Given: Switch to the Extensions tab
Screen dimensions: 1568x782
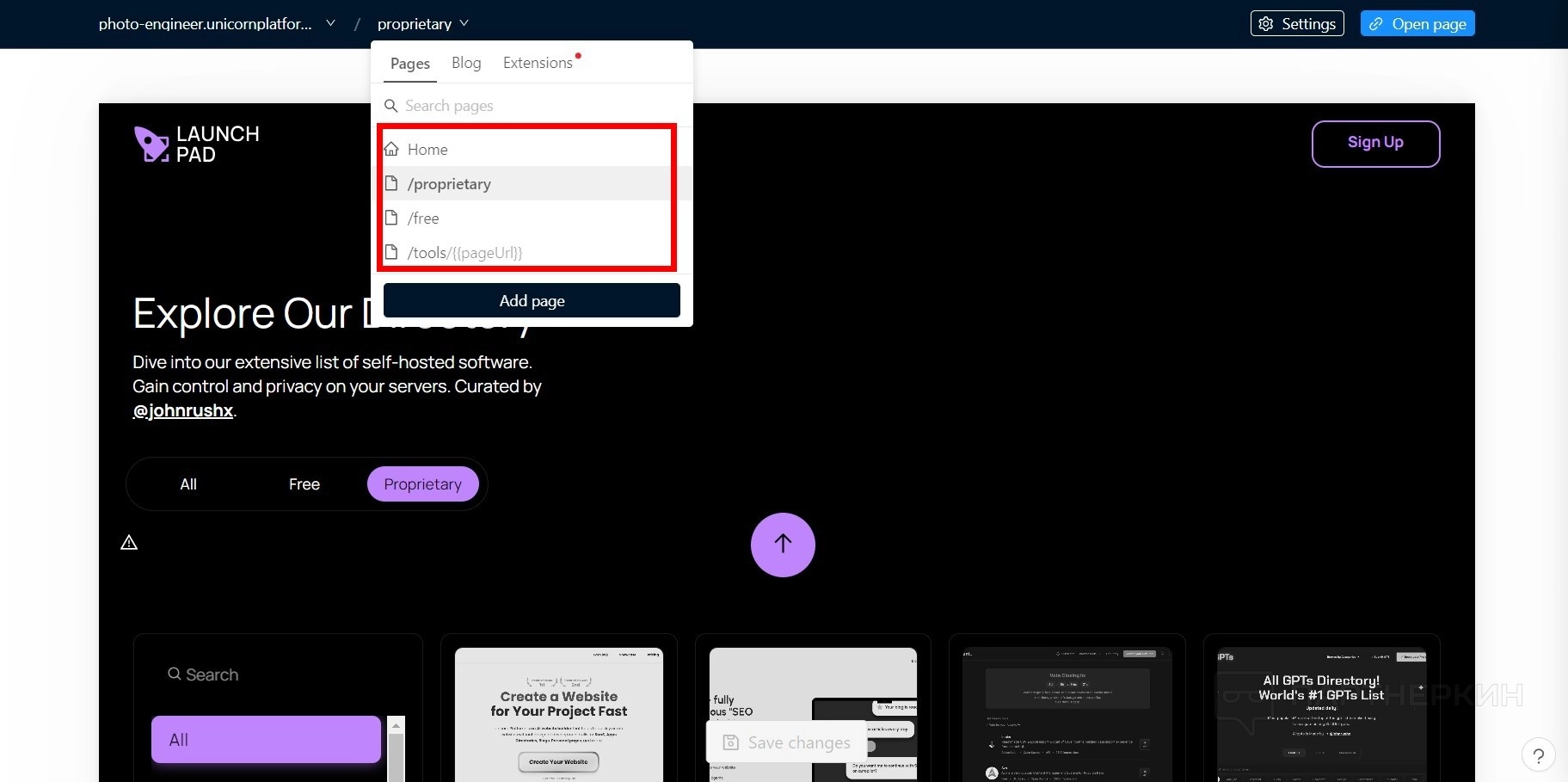Looking at the screenshot, I should click(538, 63).
